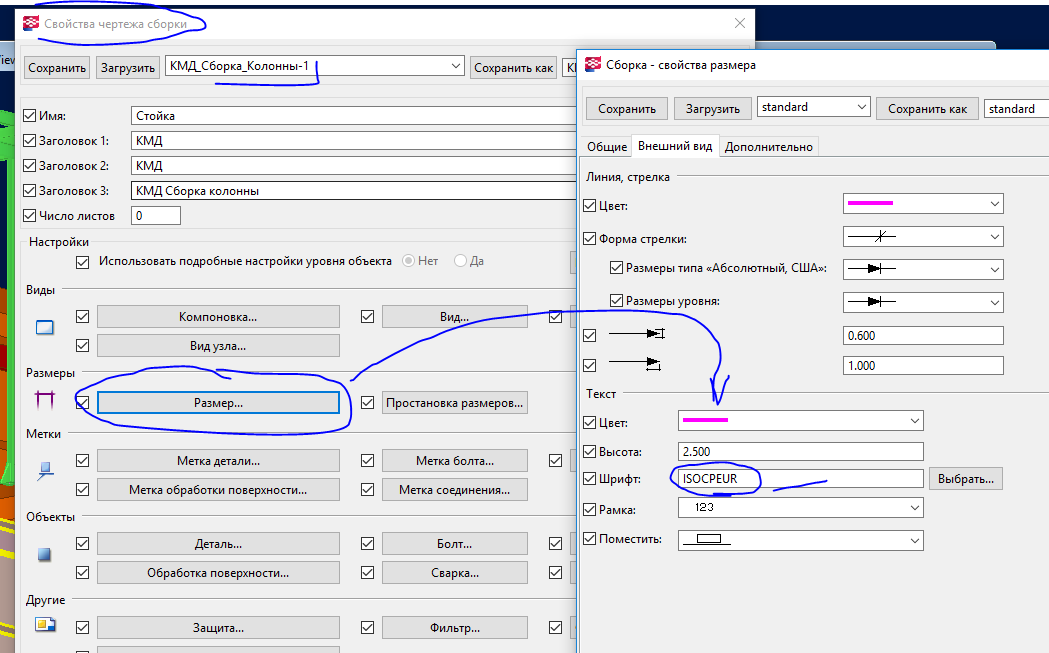Click the Views section monitor icon
Viewport: 1049px width, 653px height.
click(44, 327)
